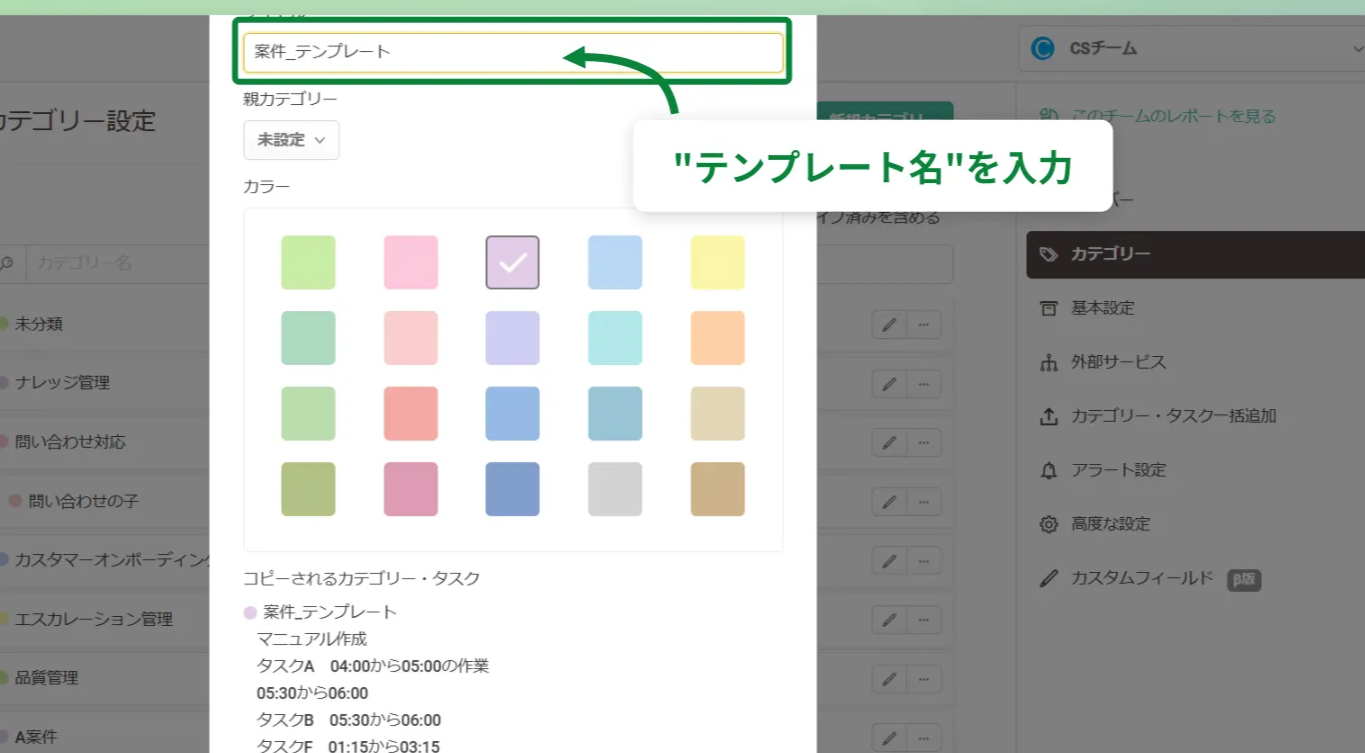The image size is (1365, 753).
Task: Open カテゴリー・タスク一括追加 via its upload icon
Action: coord(1049,415)
